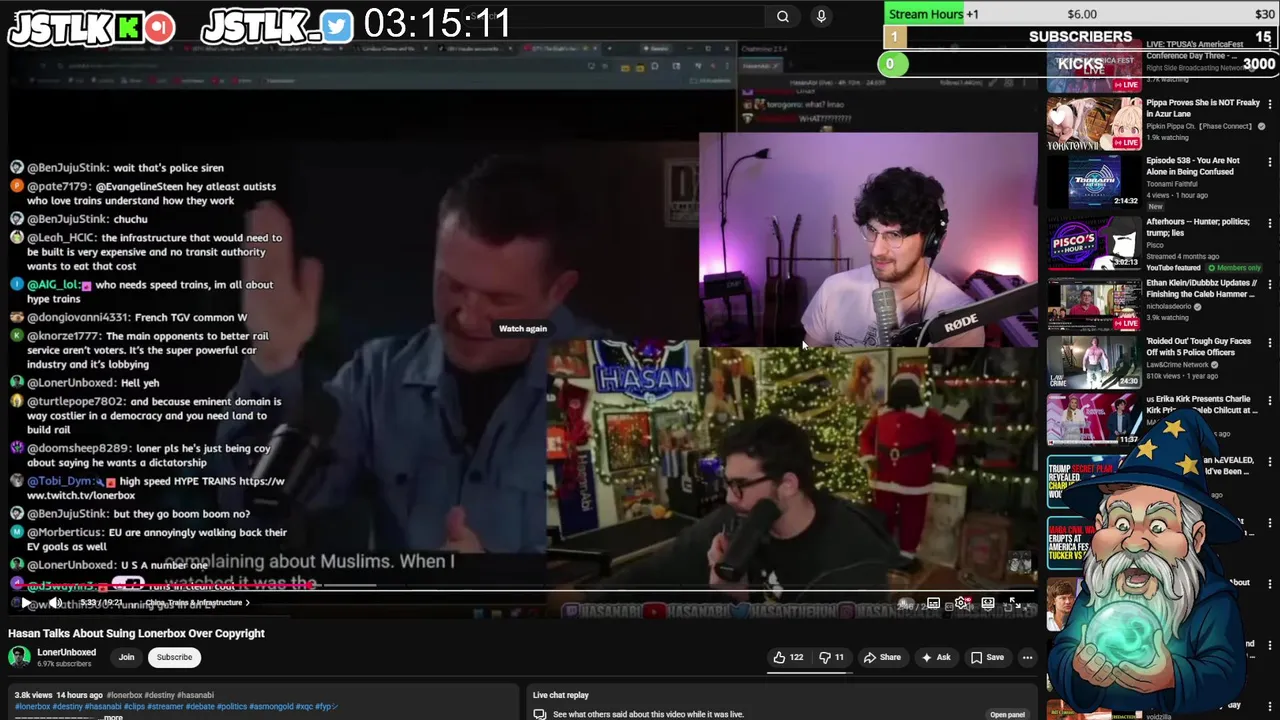Open the Toonami Faithful Episode 538 thumbnail
This screenshot has height=720, width=1280.
point(1094,182)
